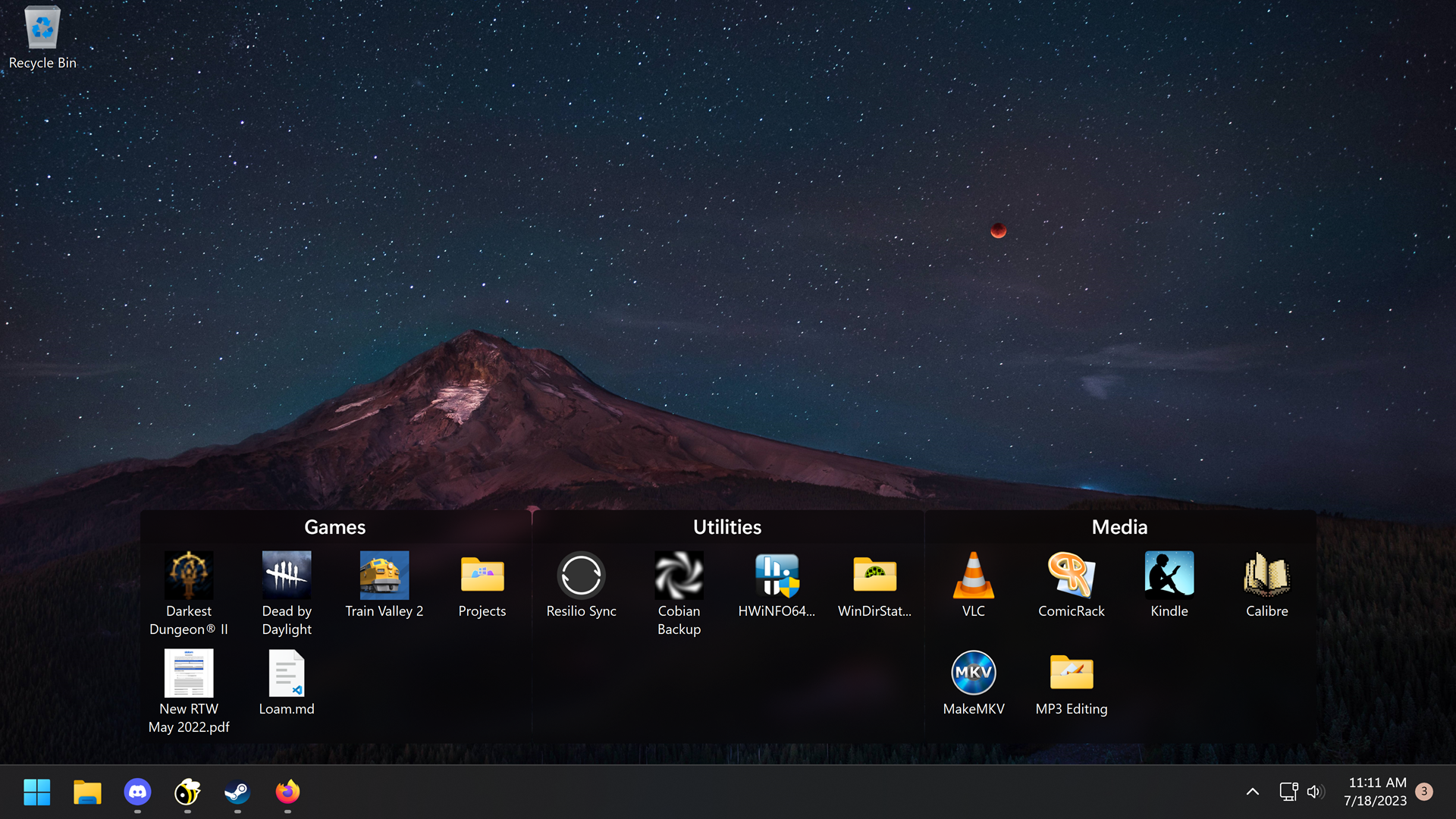
Task: Select the Resilio Sync icon
Action: pyautogui.click(x=581, y=585)
